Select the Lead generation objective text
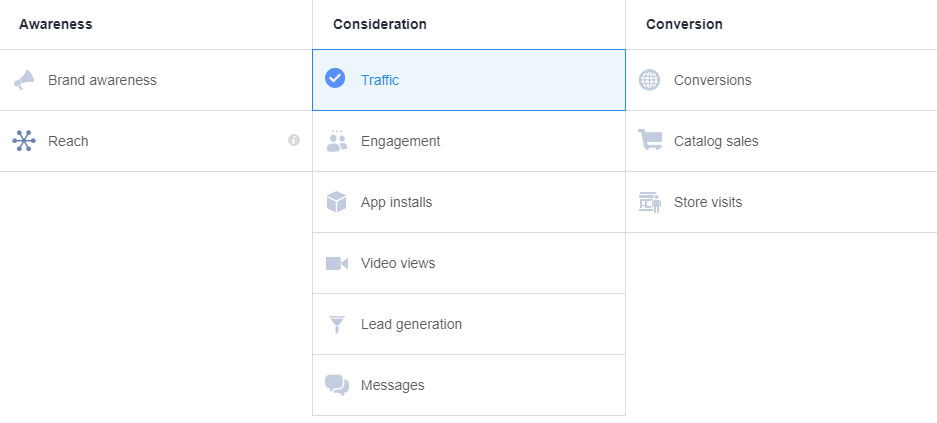The width and height of the screenshot is (937, 423). tap(411, 324)
